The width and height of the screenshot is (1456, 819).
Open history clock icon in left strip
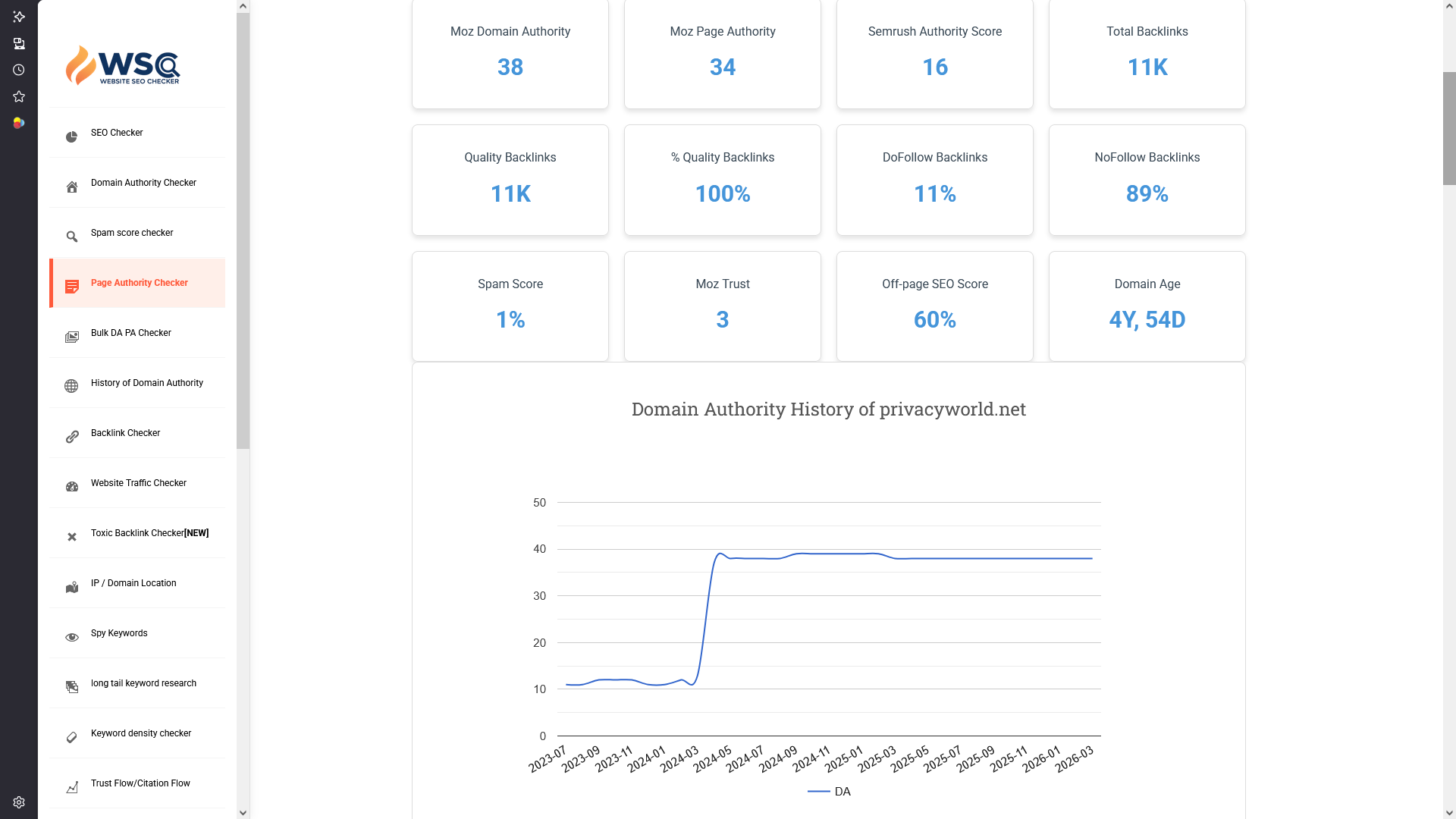[x=19, y=70]
